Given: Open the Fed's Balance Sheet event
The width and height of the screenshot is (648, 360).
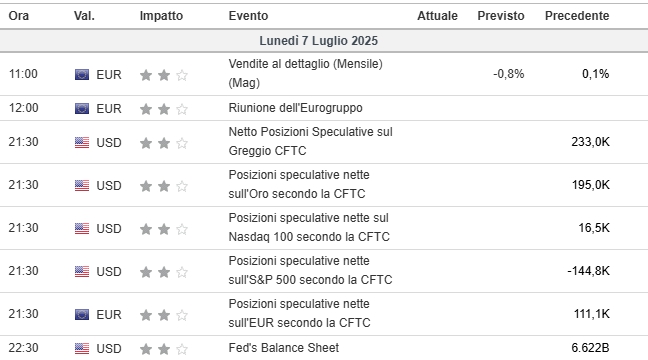Looking at the screenshot, I should click(x=284, y=348).
